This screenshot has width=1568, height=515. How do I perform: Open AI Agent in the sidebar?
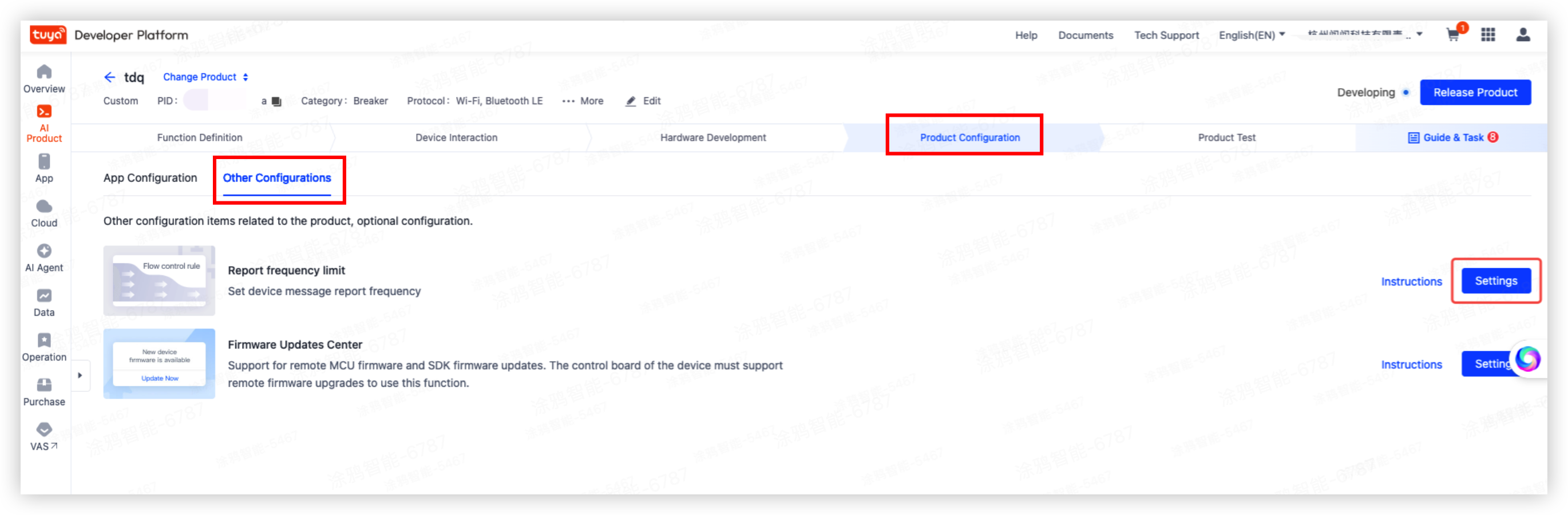click(x=44, y=258)
